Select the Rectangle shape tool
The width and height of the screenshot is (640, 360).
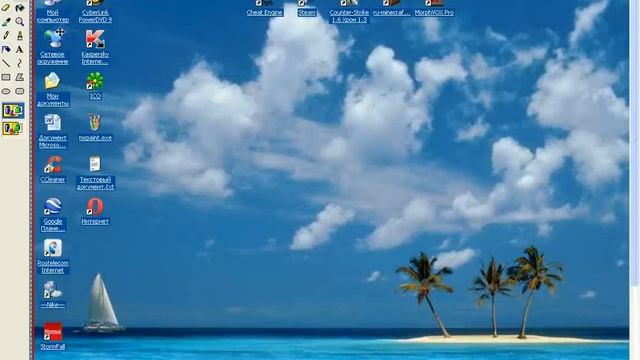[6, 77]
